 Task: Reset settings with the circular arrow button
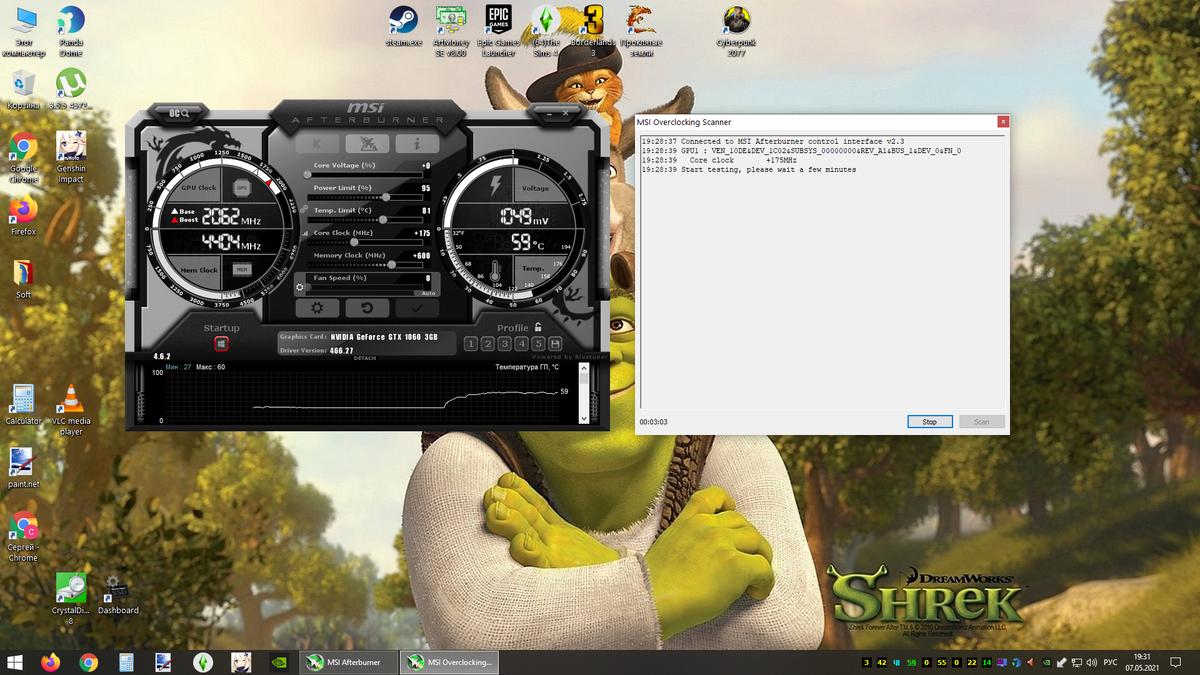pyautogui.click(x=367, y=308)
